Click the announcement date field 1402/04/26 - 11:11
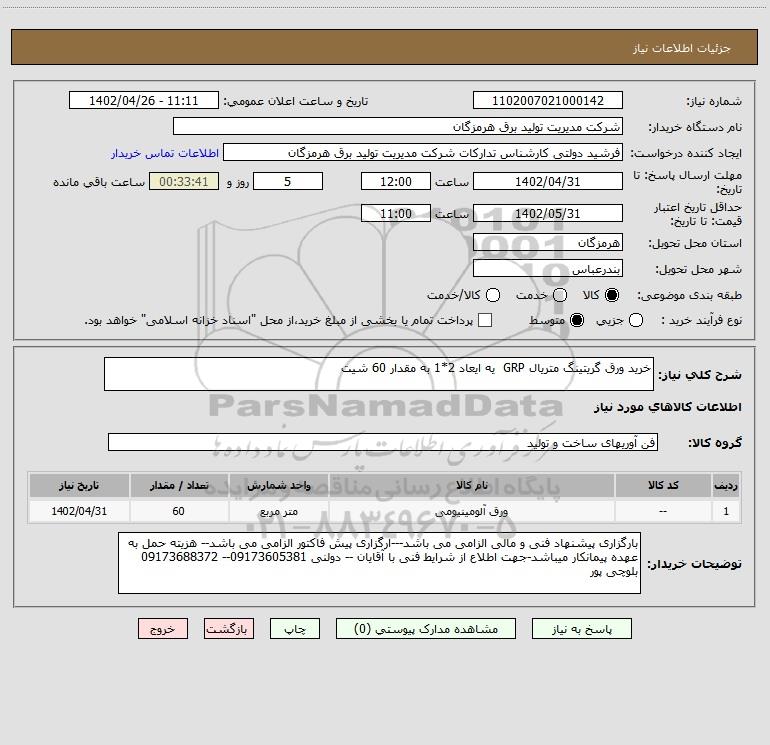Screen dimensions: 770x745 click(144, 100)
